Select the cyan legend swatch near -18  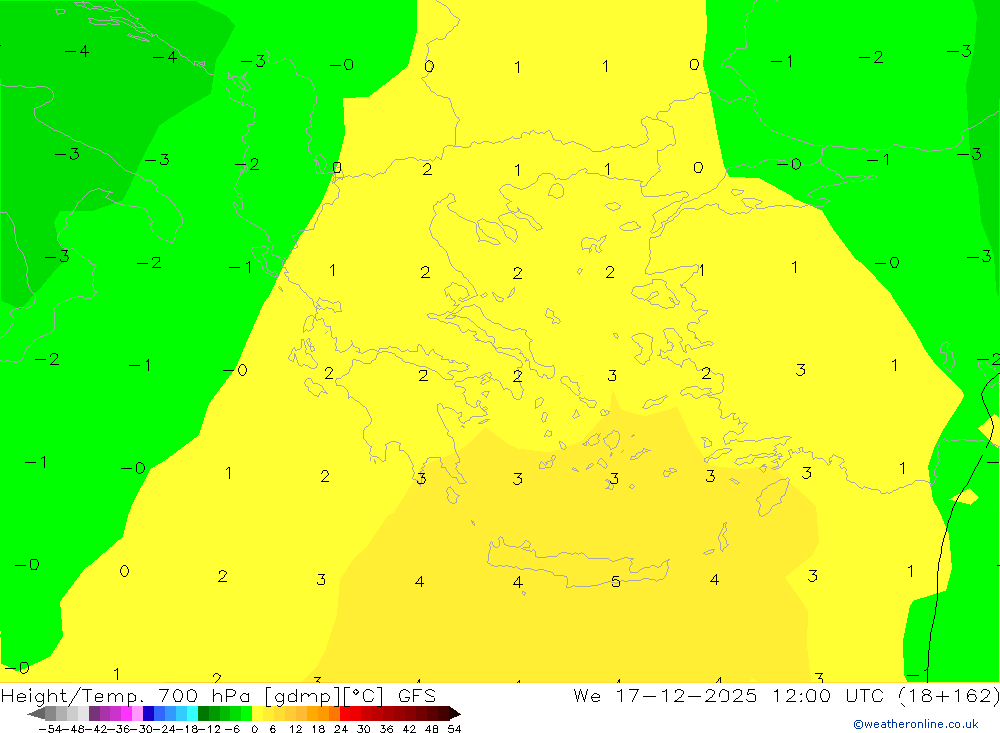[193, 713]
